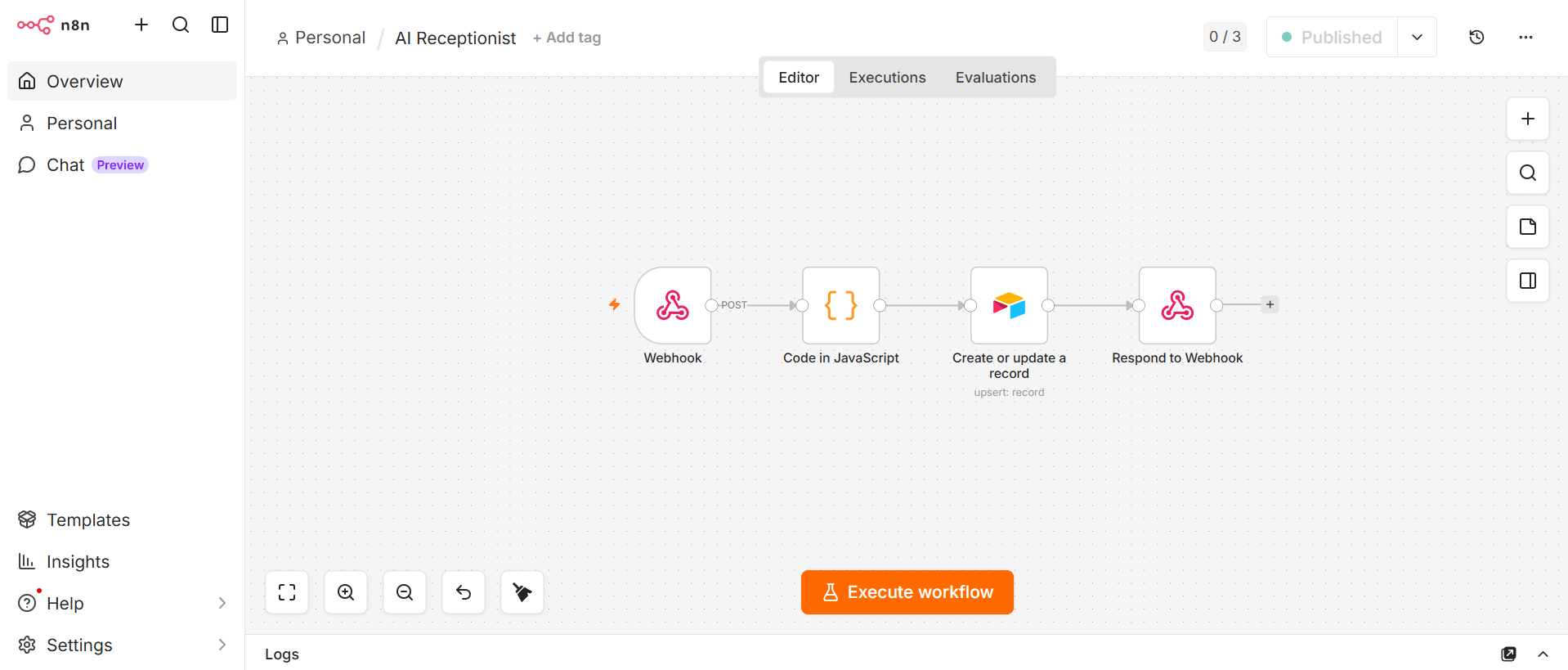Open the Personal sidebar item

coord(122,123)
